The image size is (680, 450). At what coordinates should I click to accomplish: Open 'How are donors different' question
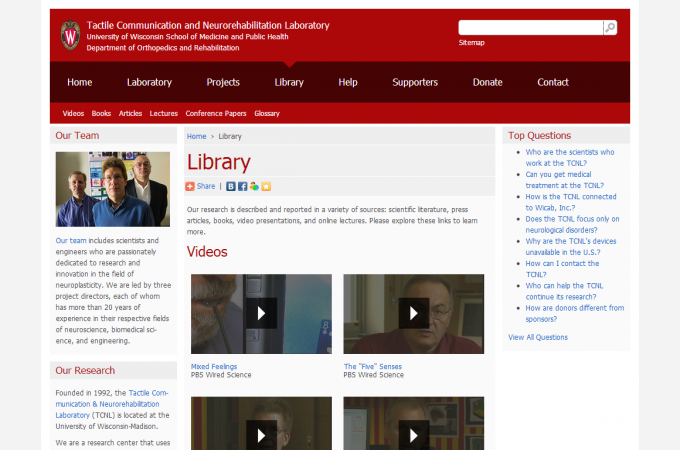tap(575, 313)
